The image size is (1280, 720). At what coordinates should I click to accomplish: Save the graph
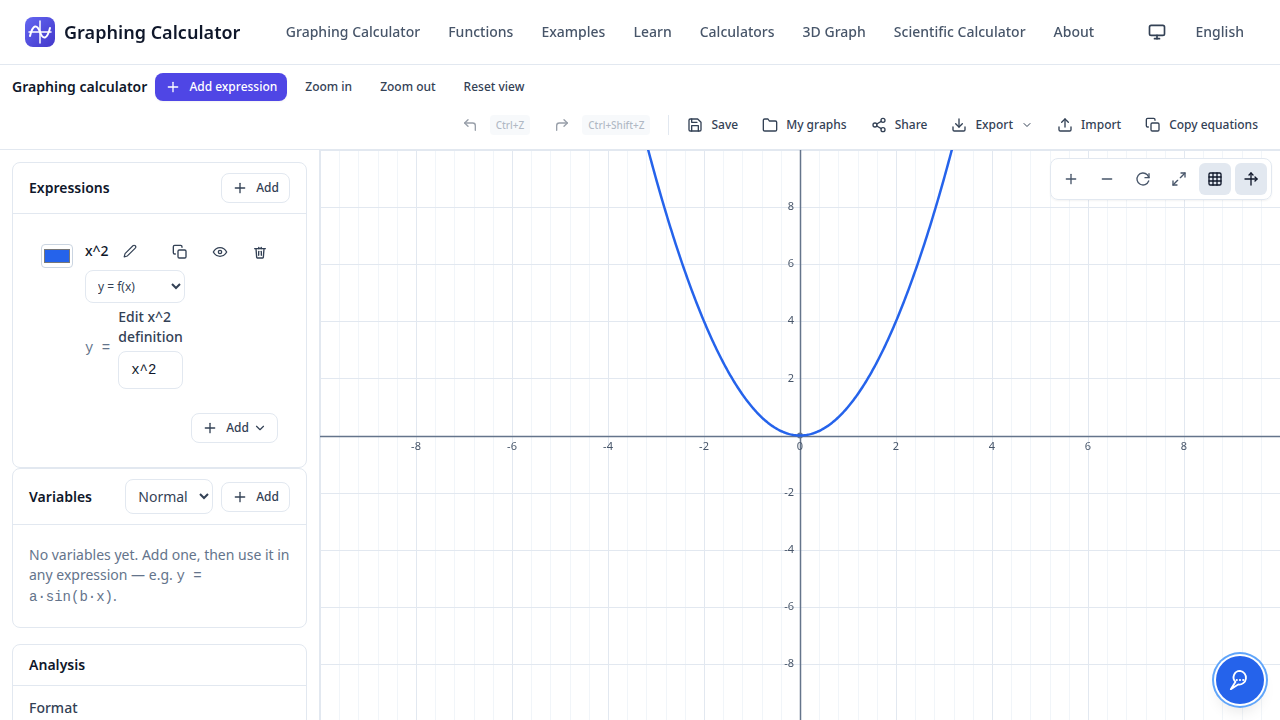[x=713, y=125]
